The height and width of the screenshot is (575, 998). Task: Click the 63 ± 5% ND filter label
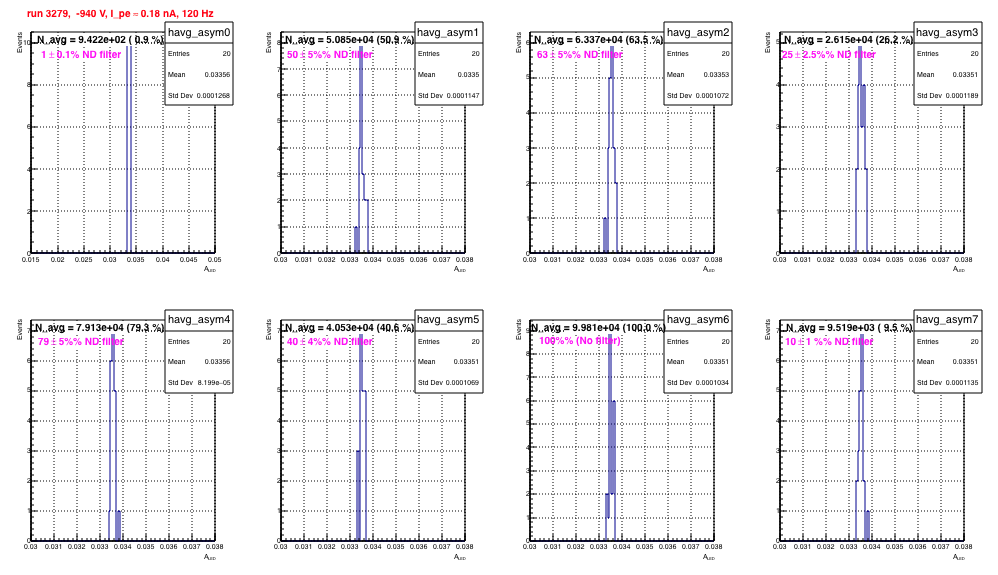[x=579, y=55]
